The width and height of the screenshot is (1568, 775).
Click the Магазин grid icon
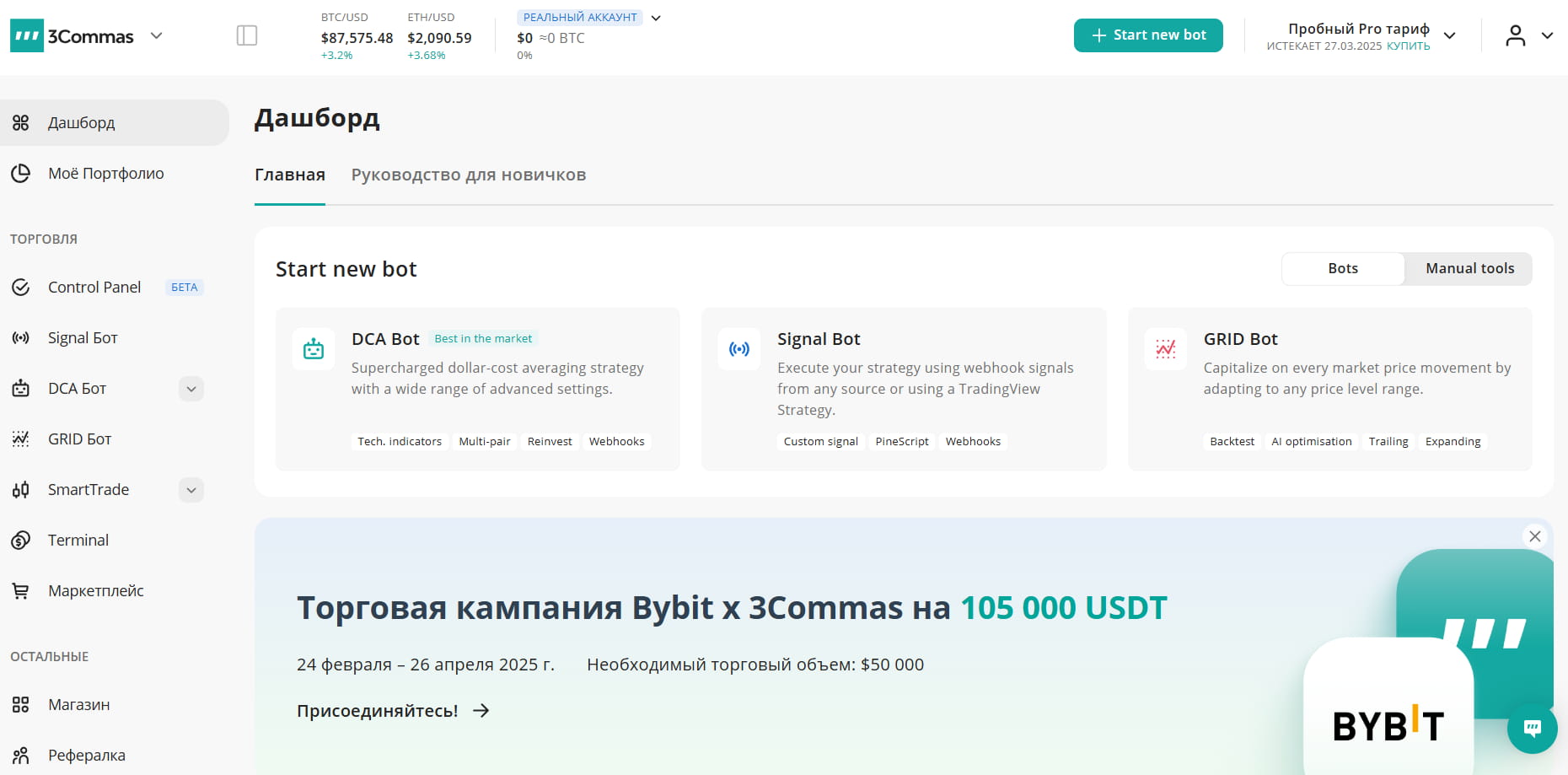point(21,705)
